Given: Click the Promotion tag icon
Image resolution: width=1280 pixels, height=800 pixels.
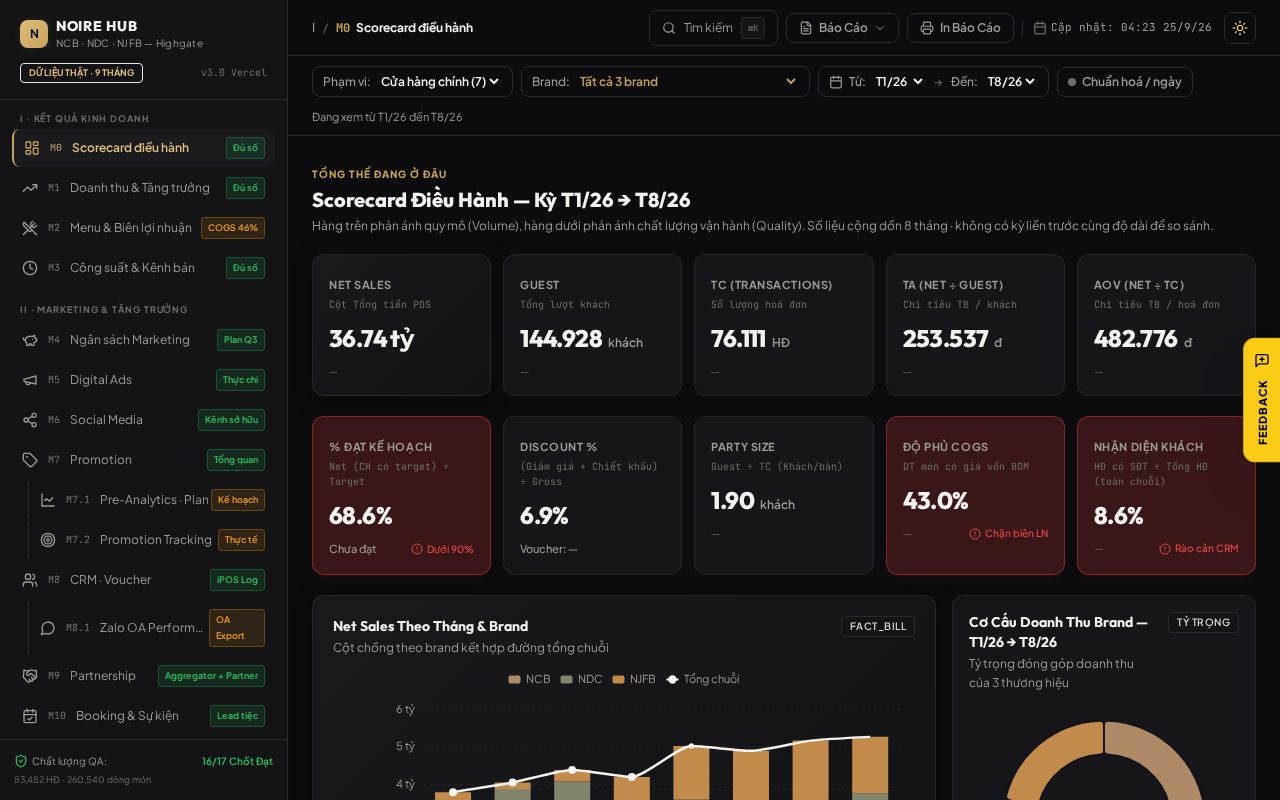Looking at the screenshot, I should (x=30, y=460).
